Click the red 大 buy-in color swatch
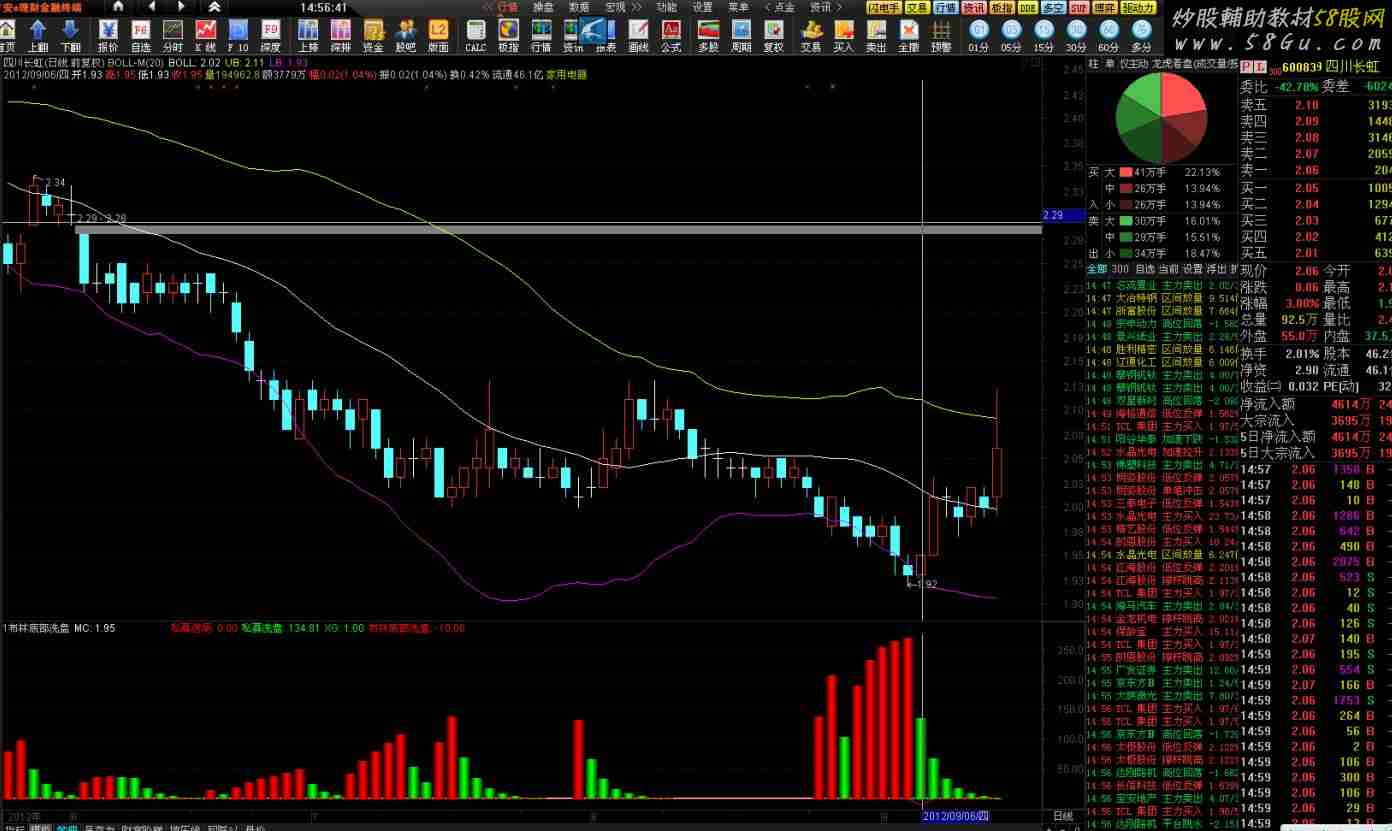 (1126, 172)
